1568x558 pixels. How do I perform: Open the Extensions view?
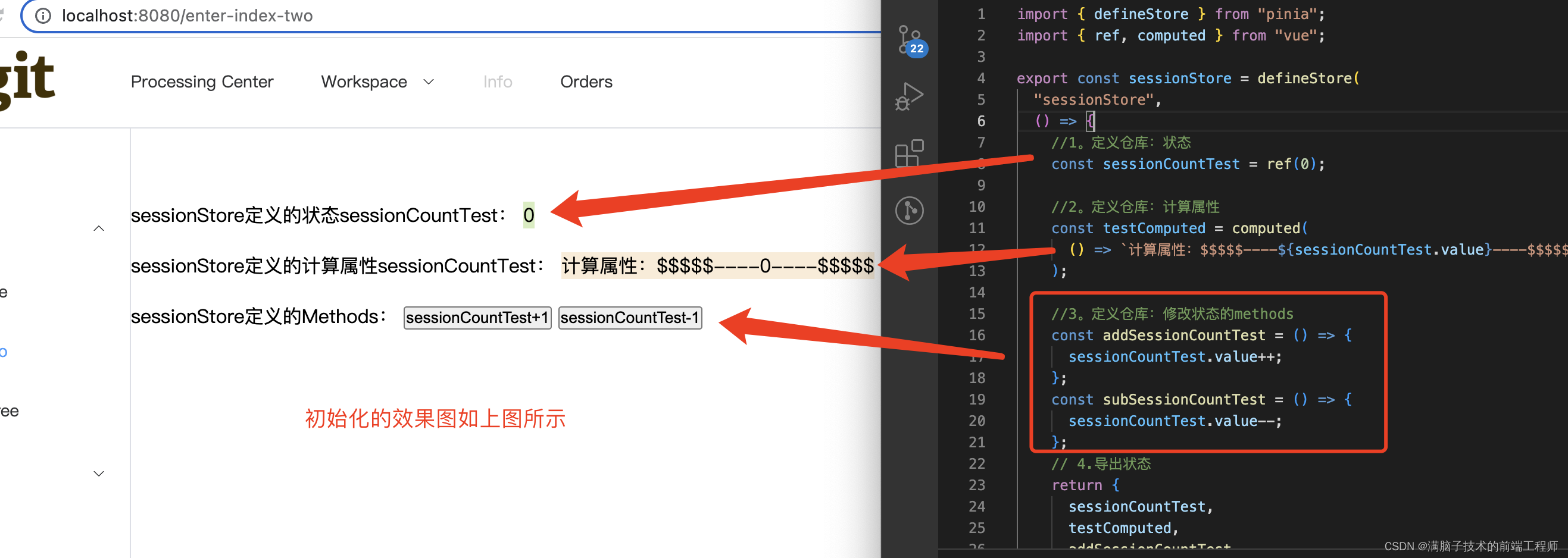(x=910, y=153)
